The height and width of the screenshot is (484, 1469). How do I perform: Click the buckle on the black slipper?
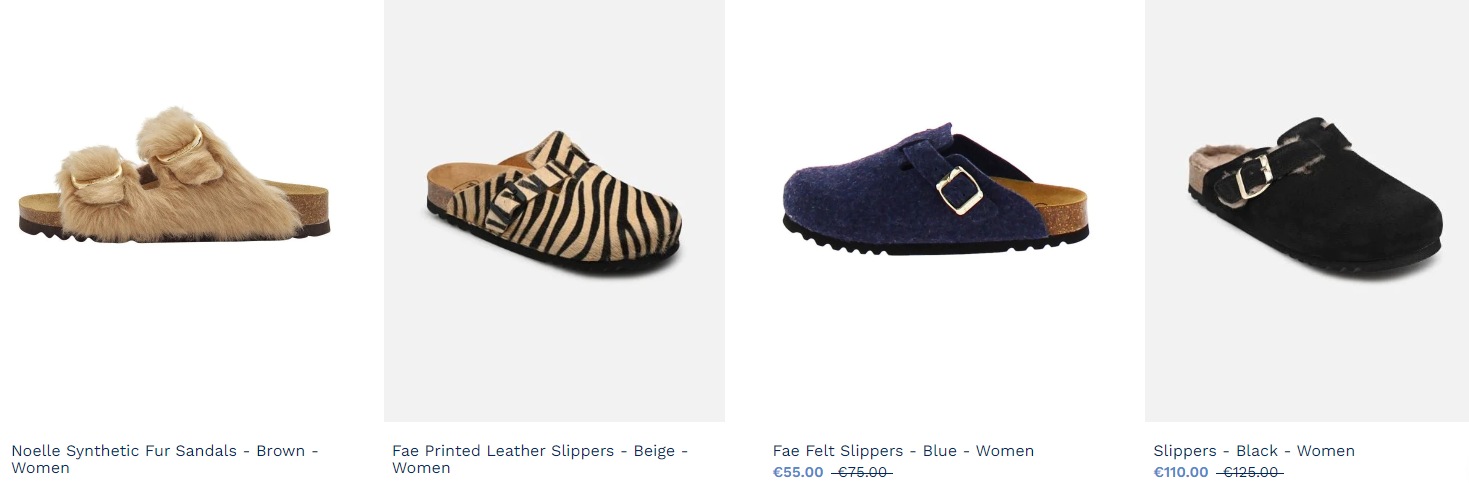click(1252, 176)
